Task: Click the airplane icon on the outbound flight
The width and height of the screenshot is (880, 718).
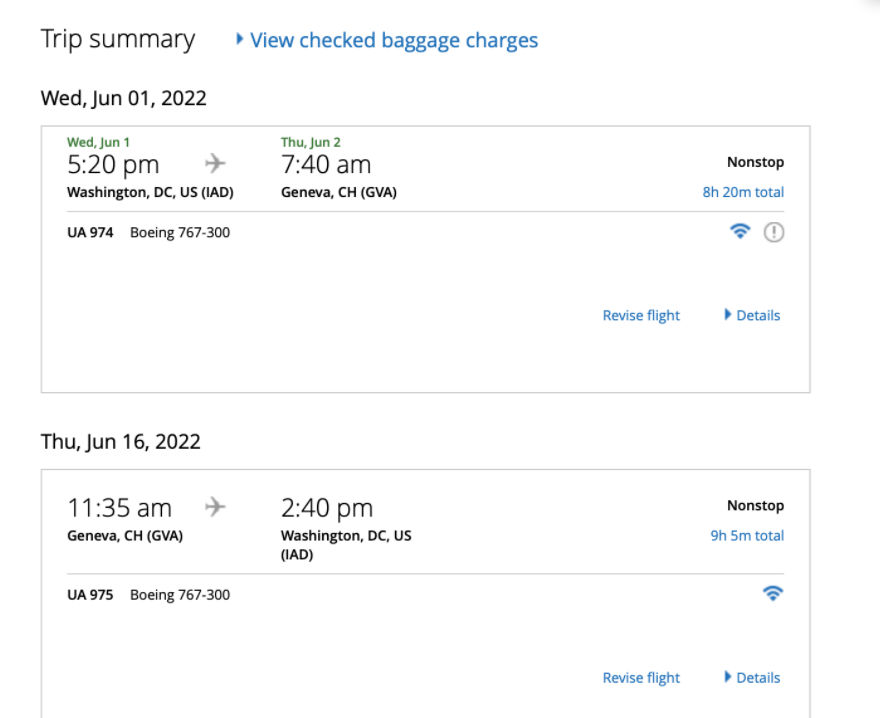Action: point(215,164)
